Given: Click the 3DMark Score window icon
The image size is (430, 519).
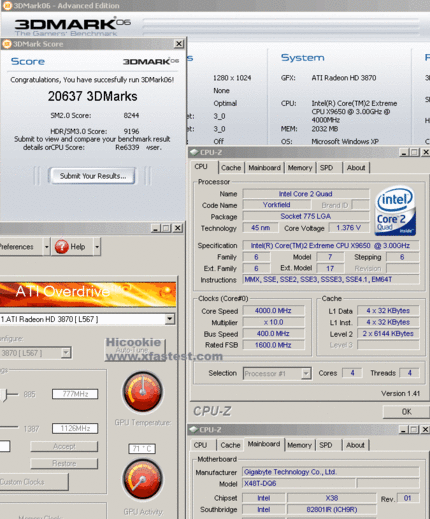Looking at the screenshot, I should click(x=7, y=44).
